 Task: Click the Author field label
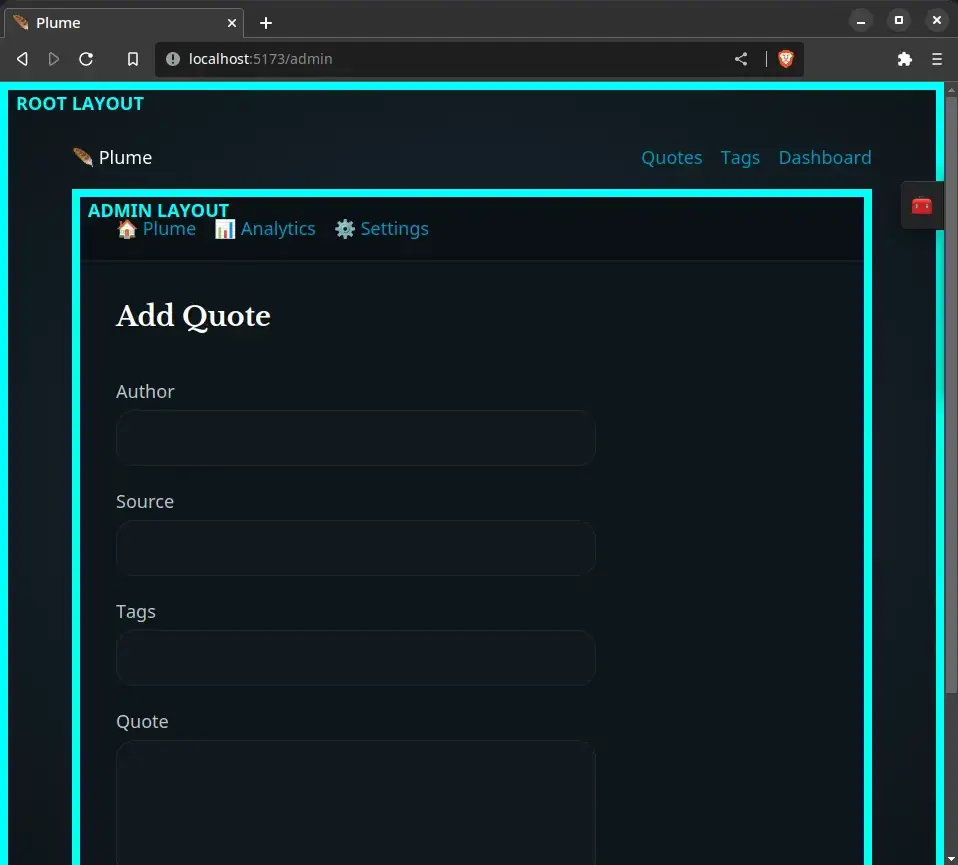(145, 392)
